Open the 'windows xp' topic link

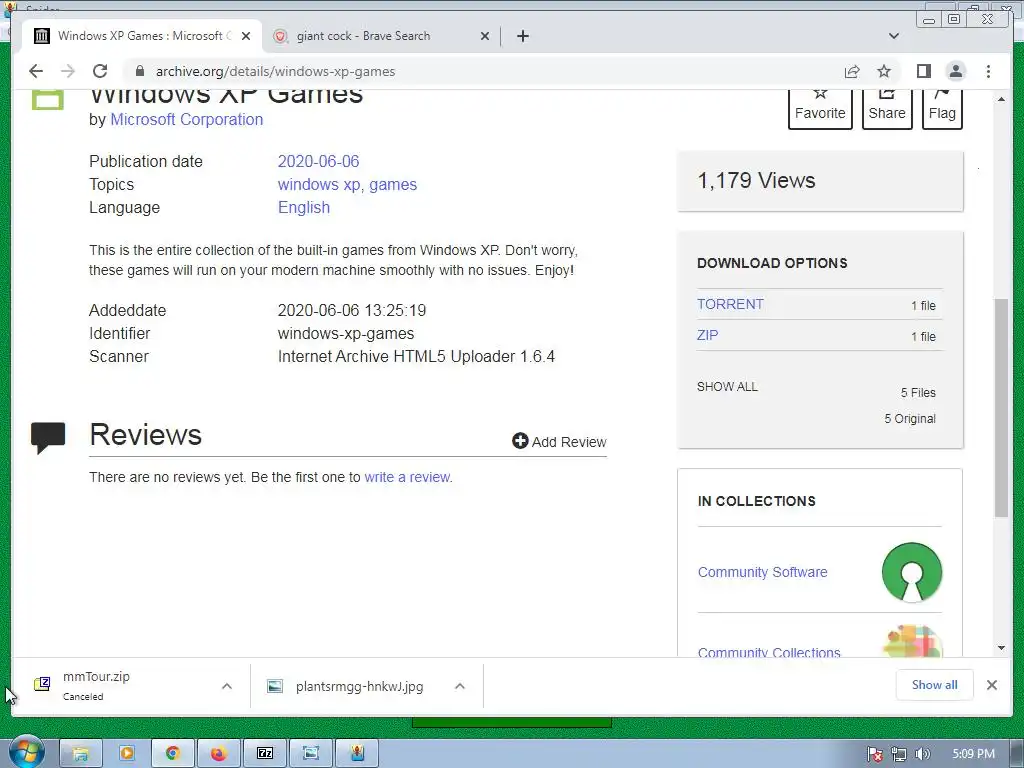click(x=319, y=185)
